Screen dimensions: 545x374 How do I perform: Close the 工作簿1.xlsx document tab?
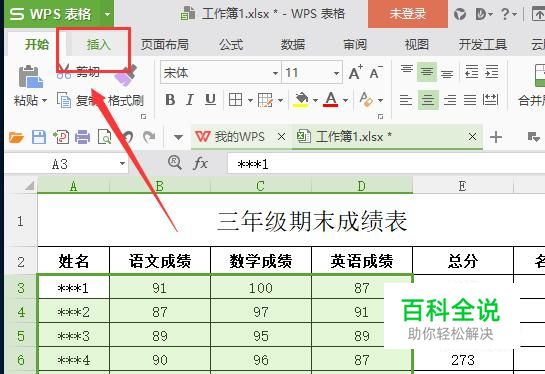[x=472, y=137]
